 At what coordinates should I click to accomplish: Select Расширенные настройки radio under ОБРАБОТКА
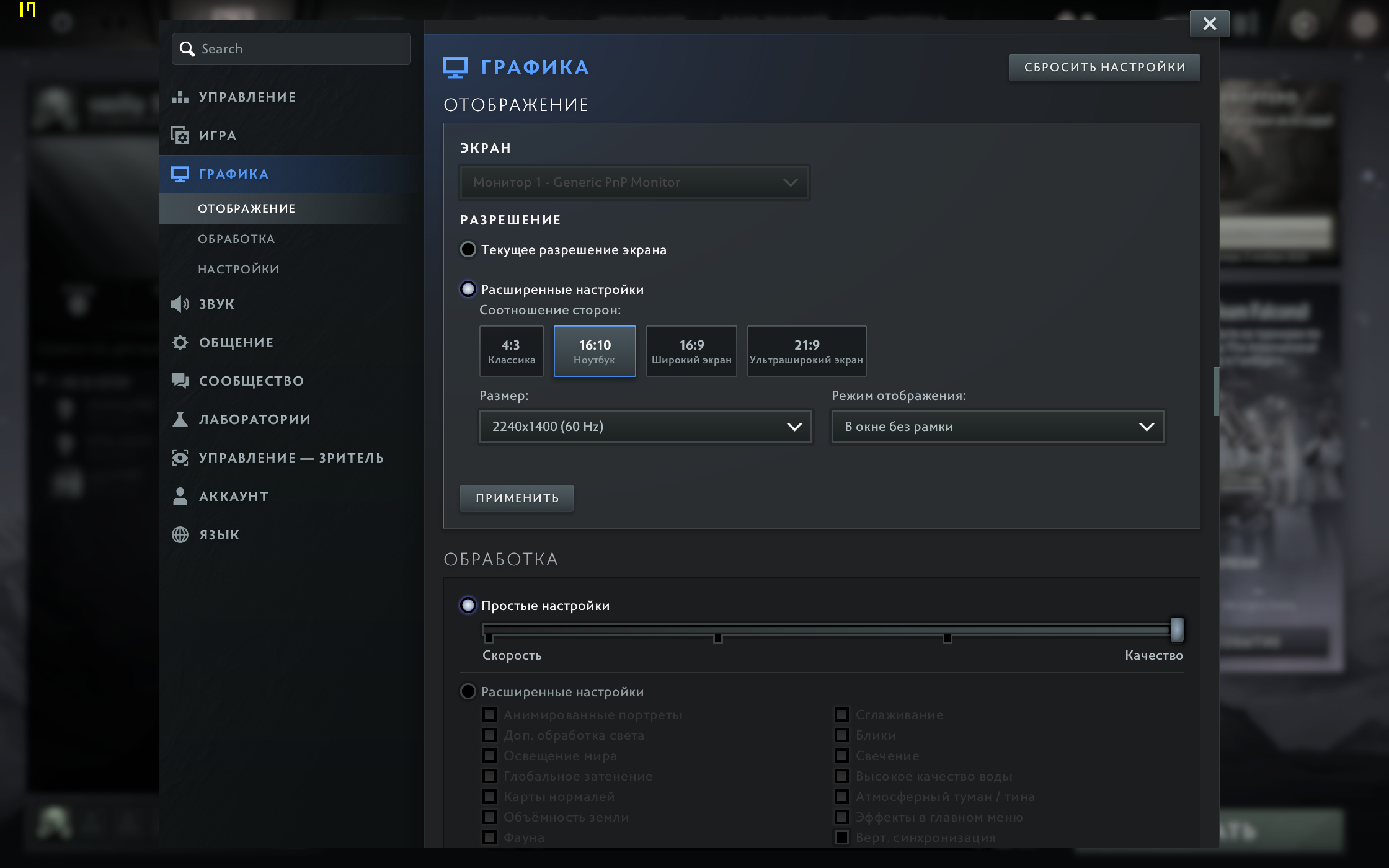468,691
